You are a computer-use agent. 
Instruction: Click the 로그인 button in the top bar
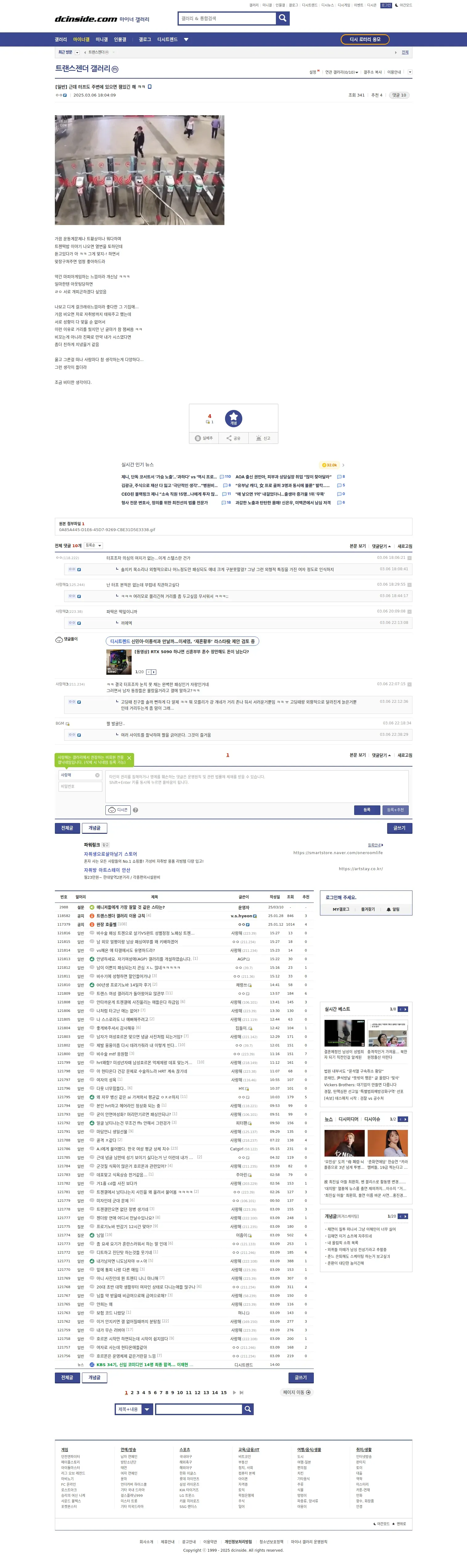pos(386,5)
